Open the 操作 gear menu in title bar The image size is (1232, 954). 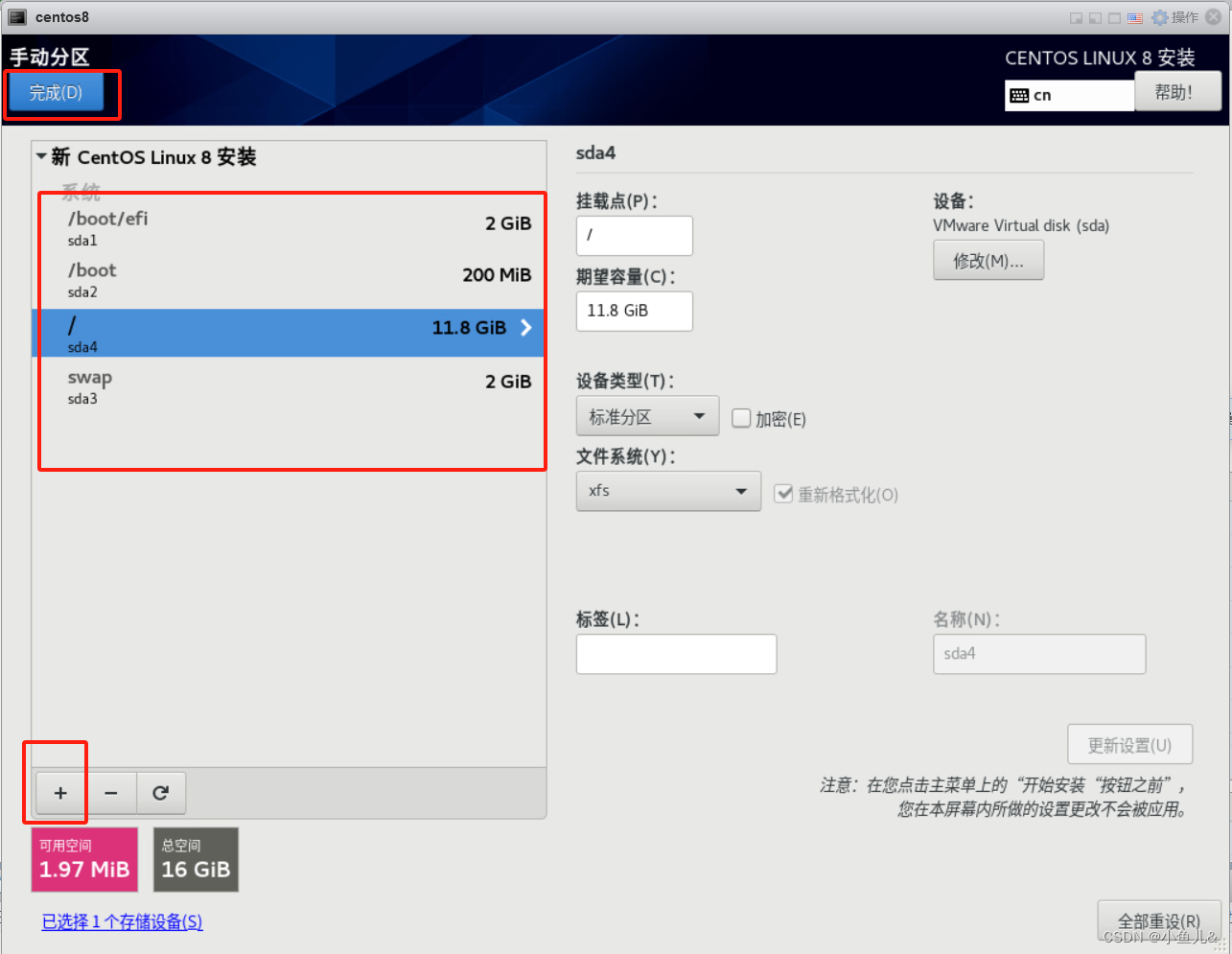coord(1174,17)
